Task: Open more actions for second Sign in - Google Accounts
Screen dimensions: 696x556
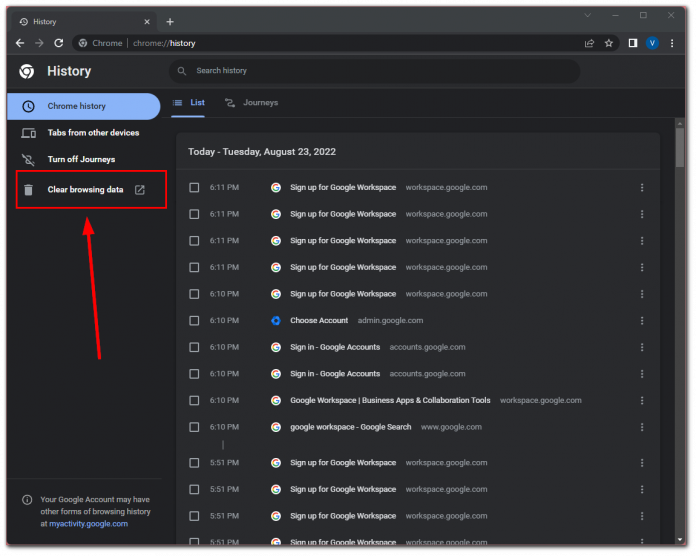Action: [642, 374]
